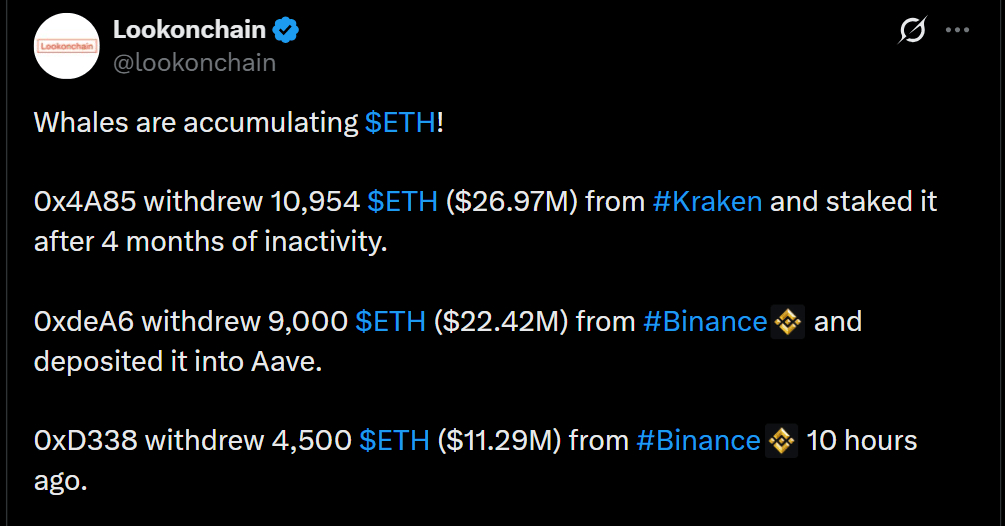Viewport: 1005px width, 526px height.
Task: Click the blue verified badge
Action: coord(285,30)
